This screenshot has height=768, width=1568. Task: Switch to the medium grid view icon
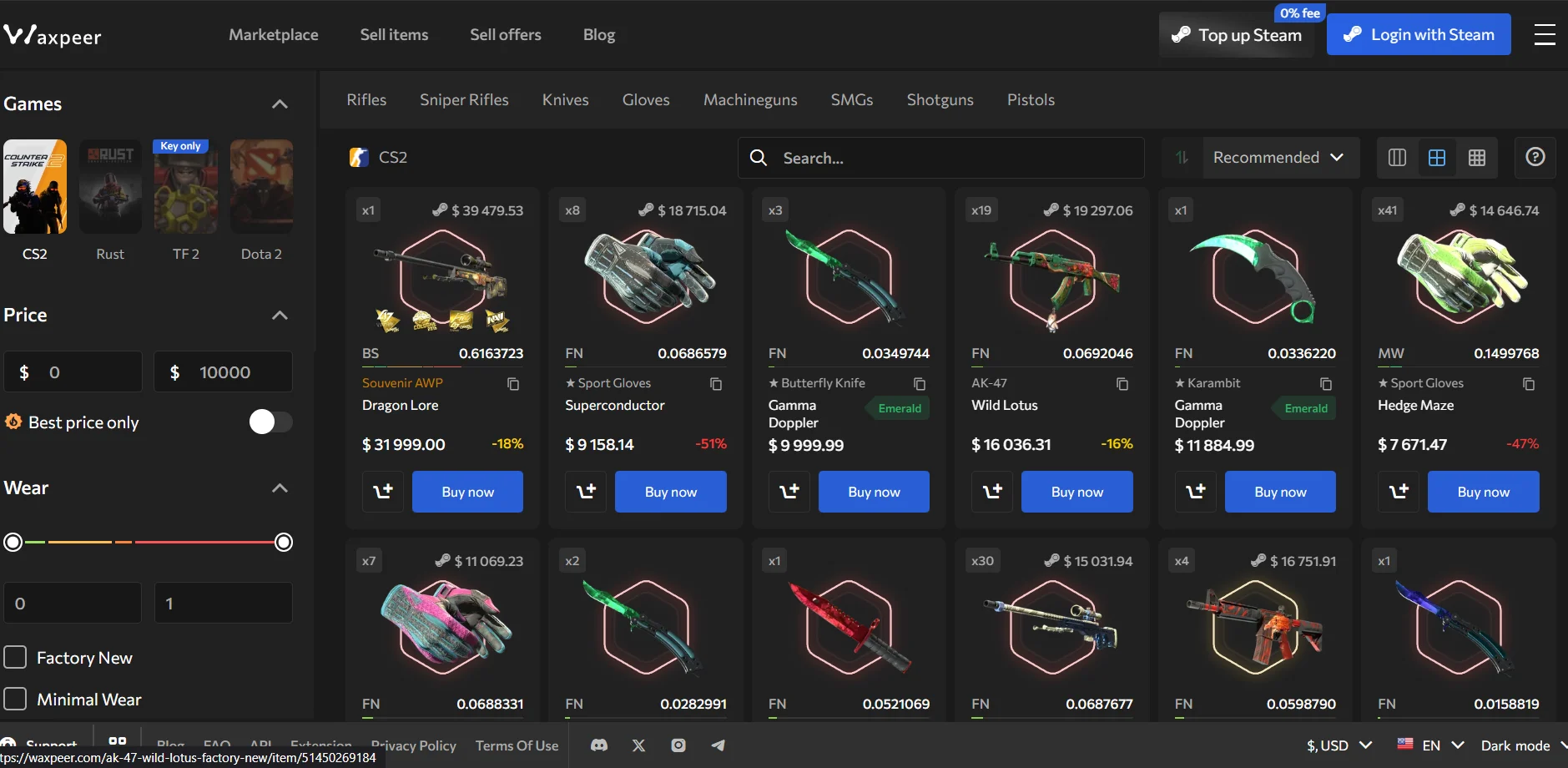[x=1437, y=157]
